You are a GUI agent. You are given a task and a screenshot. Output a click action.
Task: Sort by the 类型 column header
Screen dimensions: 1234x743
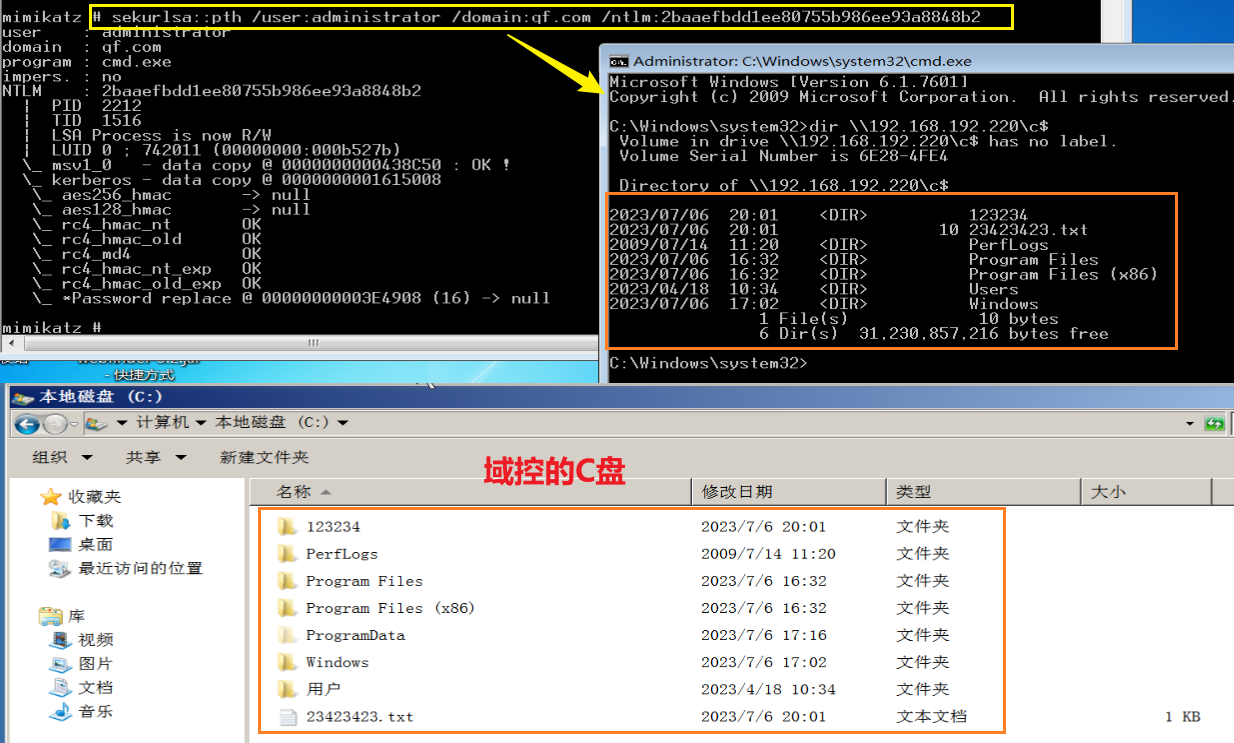click(984, 492)
